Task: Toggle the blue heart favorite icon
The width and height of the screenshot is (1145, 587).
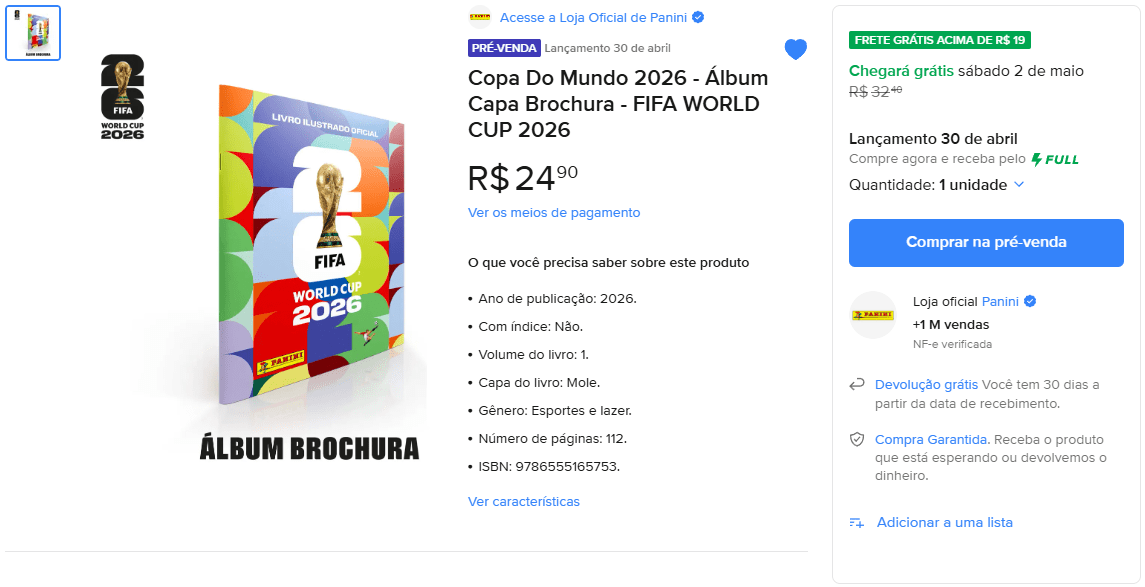Action: click(x=795, y=50)
